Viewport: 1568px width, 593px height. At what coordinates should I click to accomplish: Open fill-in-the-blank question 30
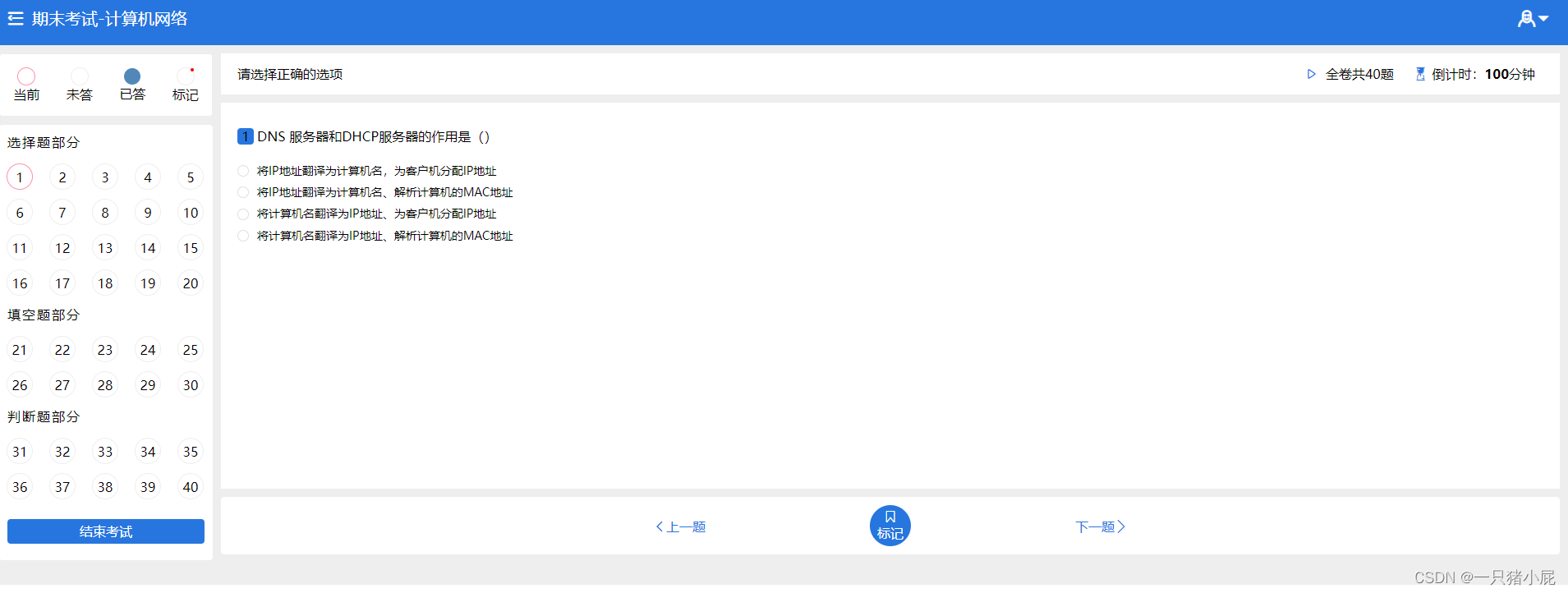(191, 385)
